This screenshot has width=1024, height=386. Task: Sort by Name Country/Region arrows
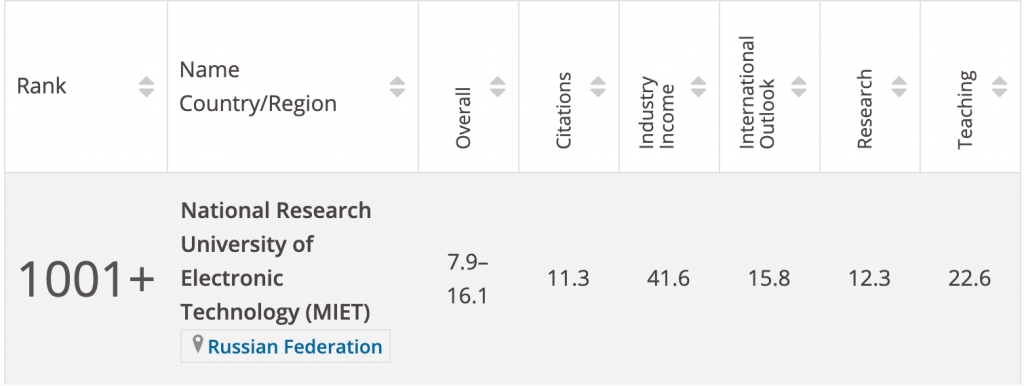click(397, 87)
